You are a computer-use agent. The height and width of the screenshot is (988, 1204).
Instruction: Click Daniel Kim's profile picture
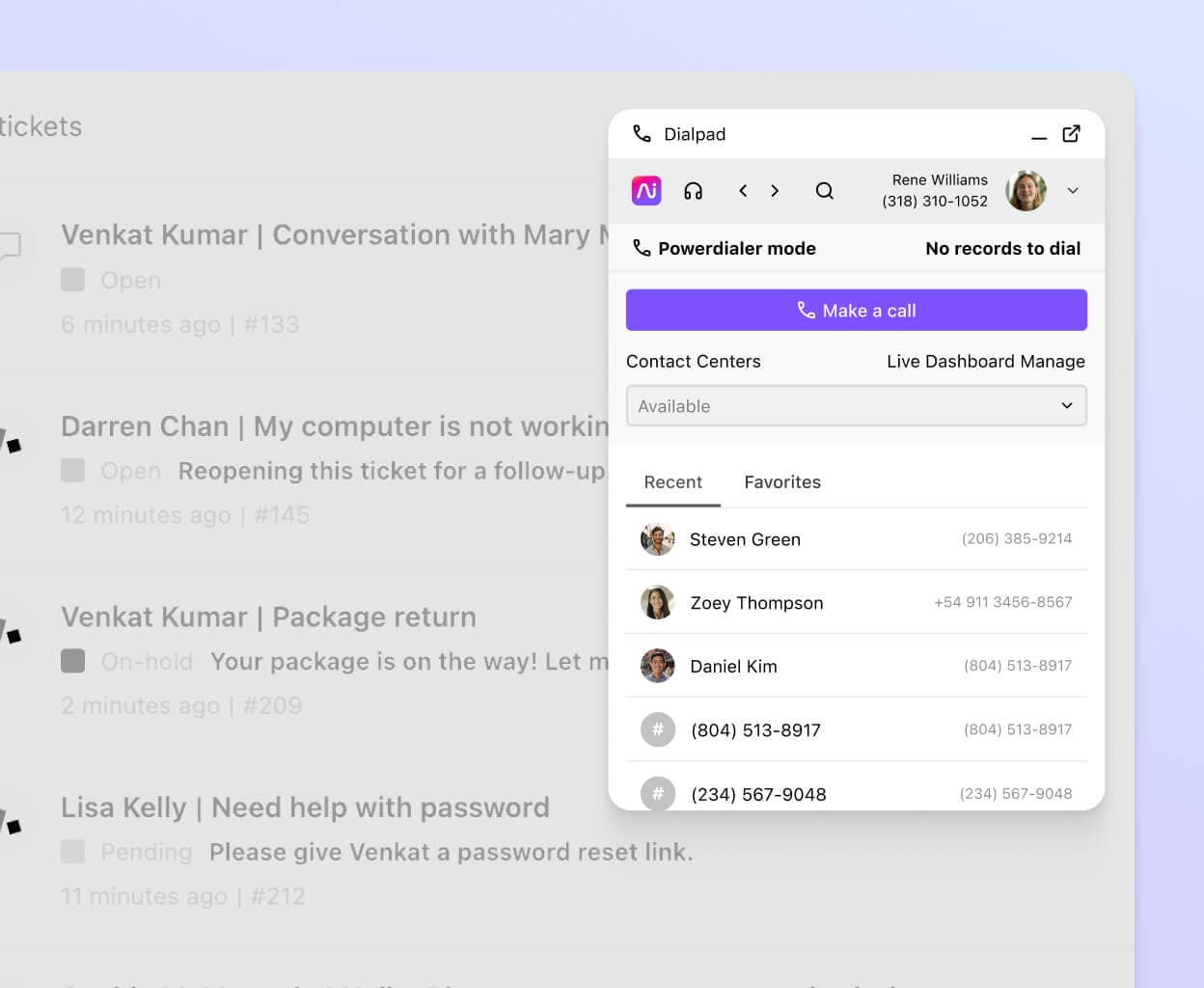[657, 666]
